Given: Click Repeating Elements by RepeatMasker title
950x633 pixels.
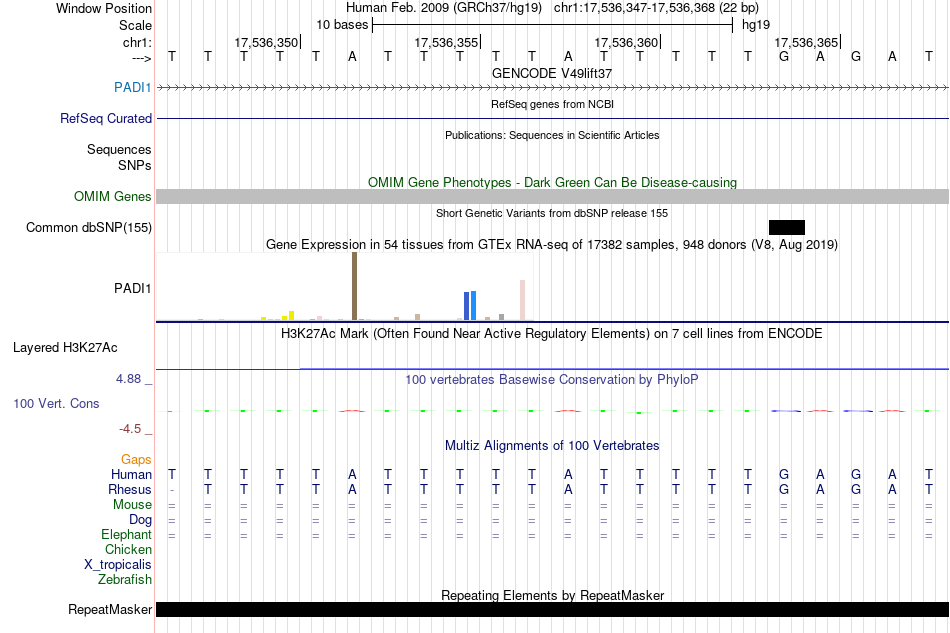Looking at the screenshot, I should pos(552,595).
